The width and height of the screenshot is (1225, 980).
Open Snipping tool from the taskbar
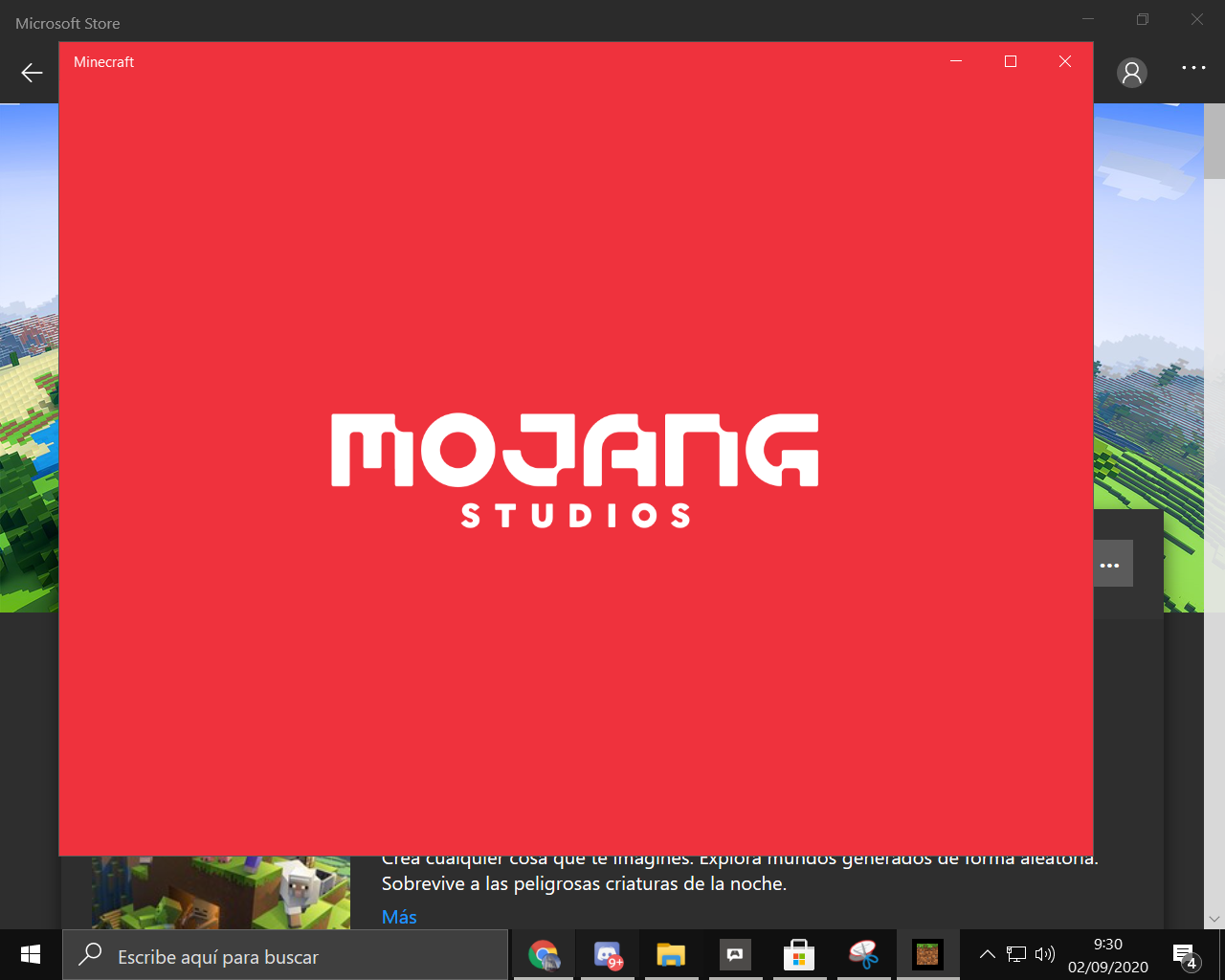pyautogui.click(x=863, y=954)
